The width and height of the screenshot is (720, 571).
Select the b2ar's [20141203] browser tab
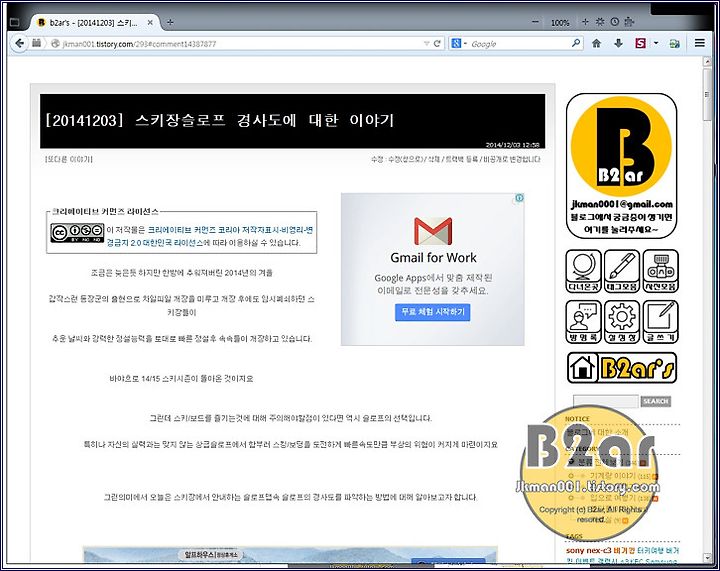(x=95, y=22)
